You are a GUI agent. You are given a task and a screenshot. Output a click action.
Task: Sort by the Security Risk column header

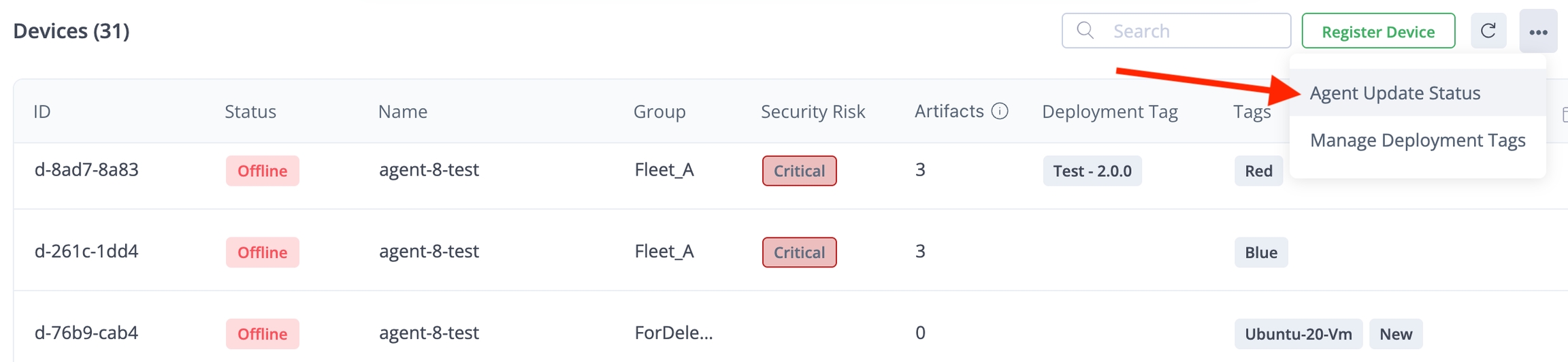coord(813,112)
